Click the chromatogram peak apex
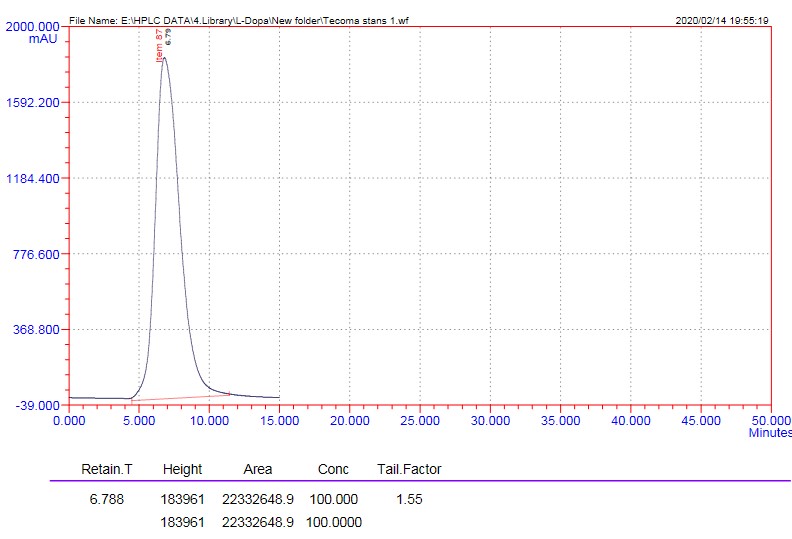The height and width of the screenshot is (539, 792). [164, 58]
